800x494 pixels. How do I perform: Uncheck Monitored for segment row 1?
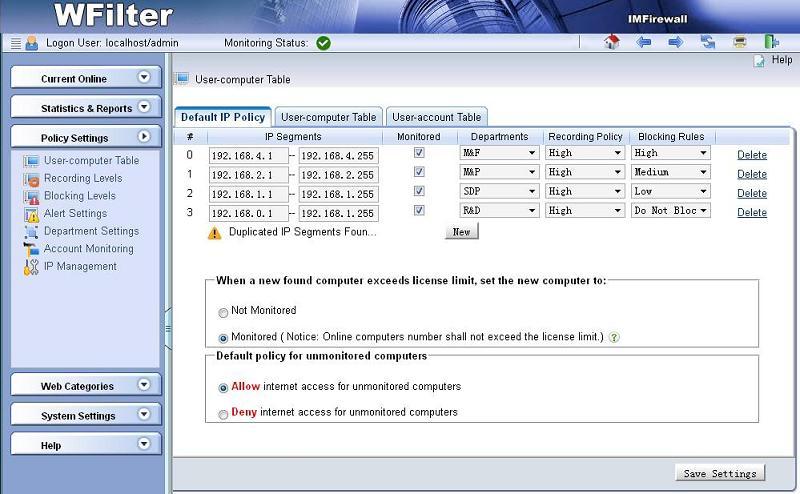tap(419, 172)
